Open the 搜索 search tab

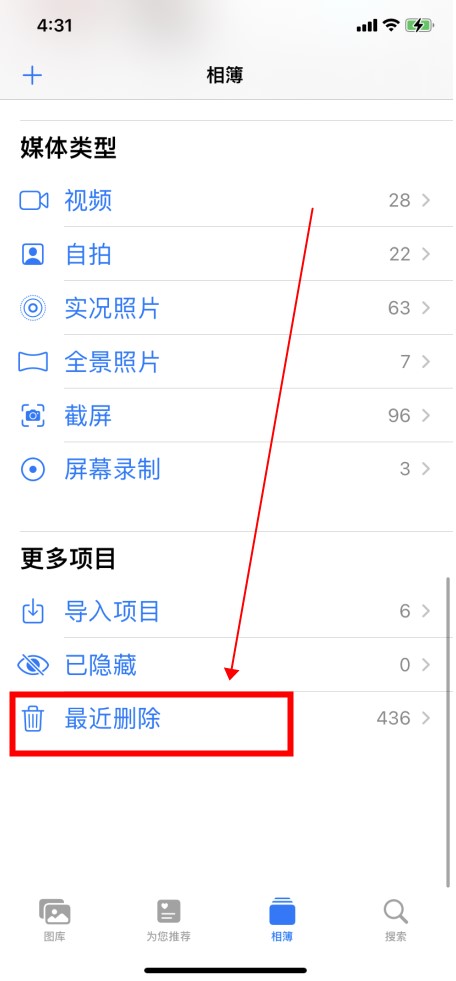395,920
